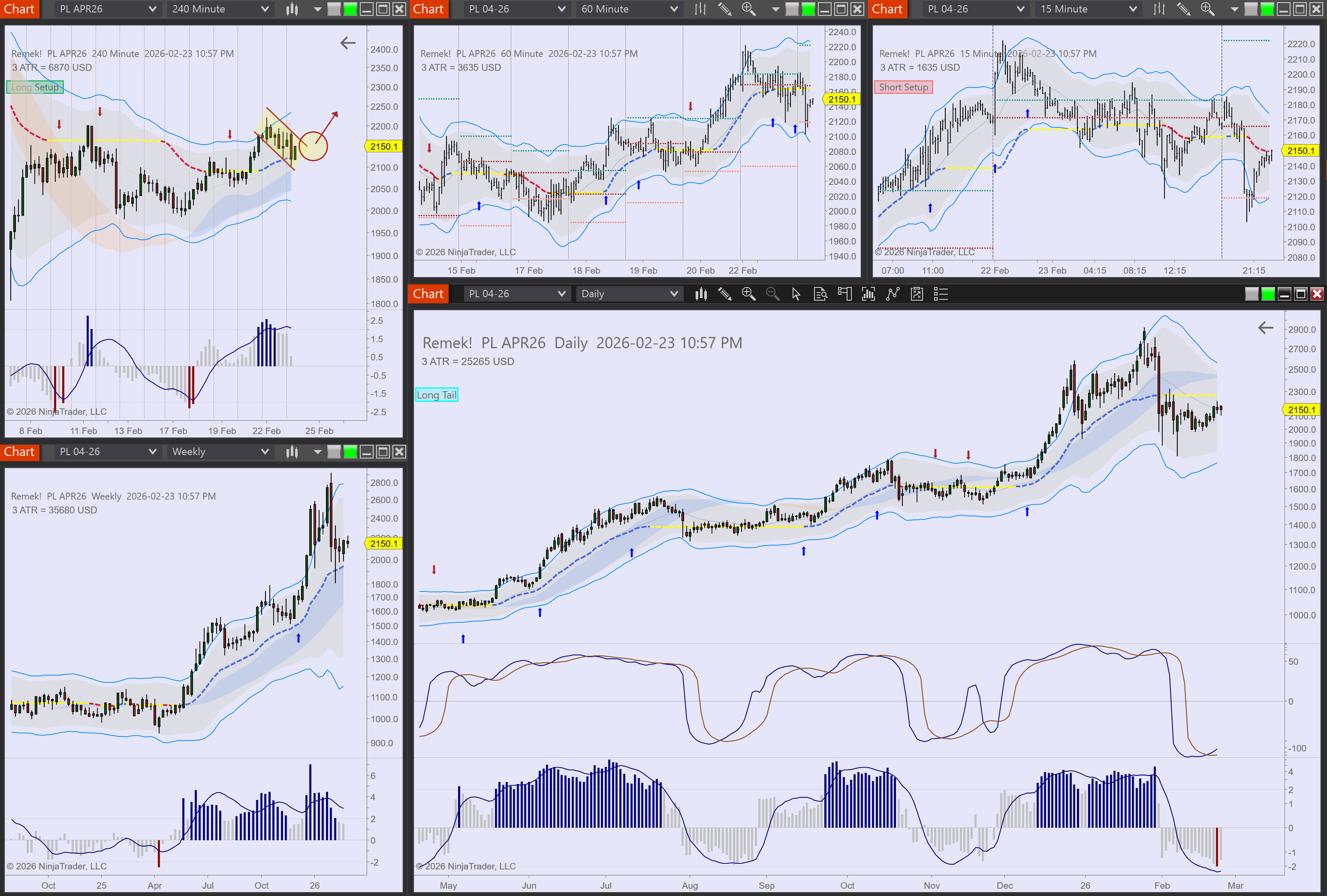Screen dimensions: 1327x896
Task: Open Chart Trader icon on Daily chart
Action: tap(845, 294)
